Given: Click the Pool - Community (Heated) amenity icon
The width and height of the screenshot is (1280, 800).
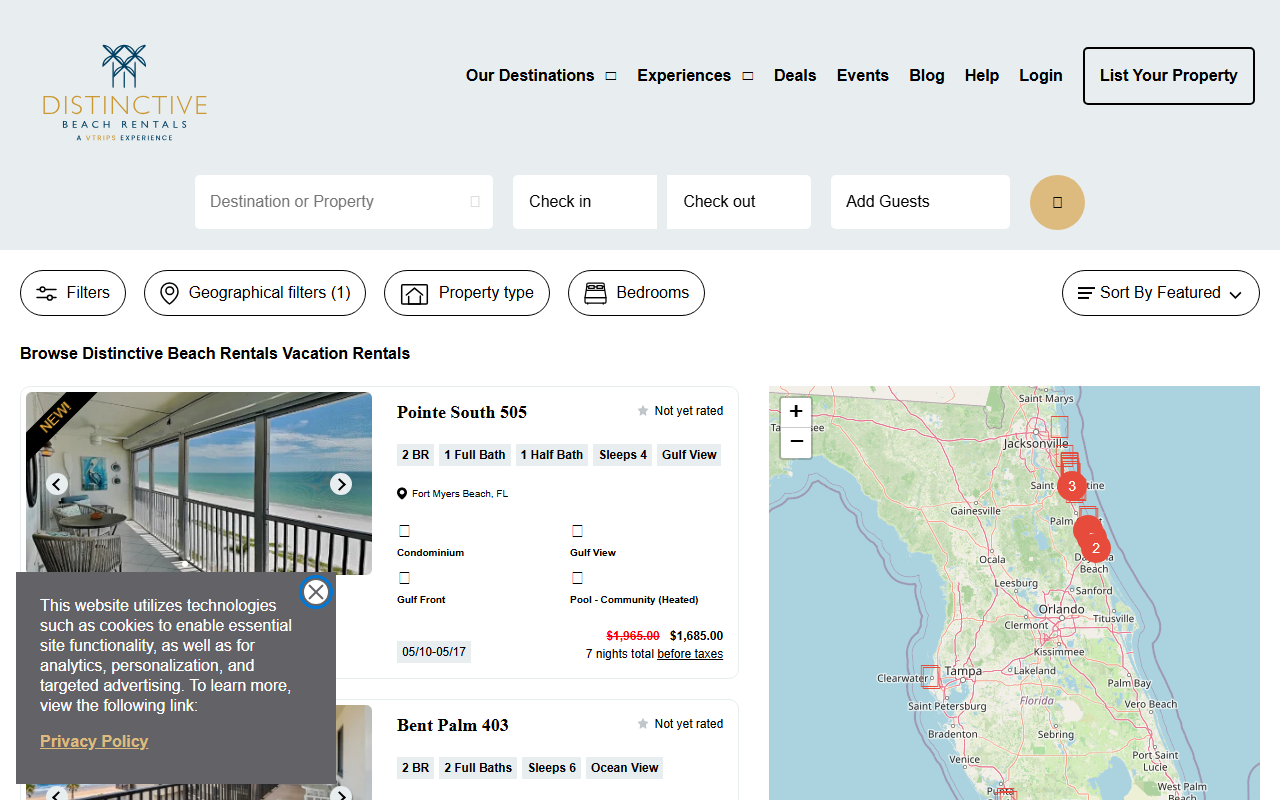Looking at the screenshot, I should [x=577, y=578].
